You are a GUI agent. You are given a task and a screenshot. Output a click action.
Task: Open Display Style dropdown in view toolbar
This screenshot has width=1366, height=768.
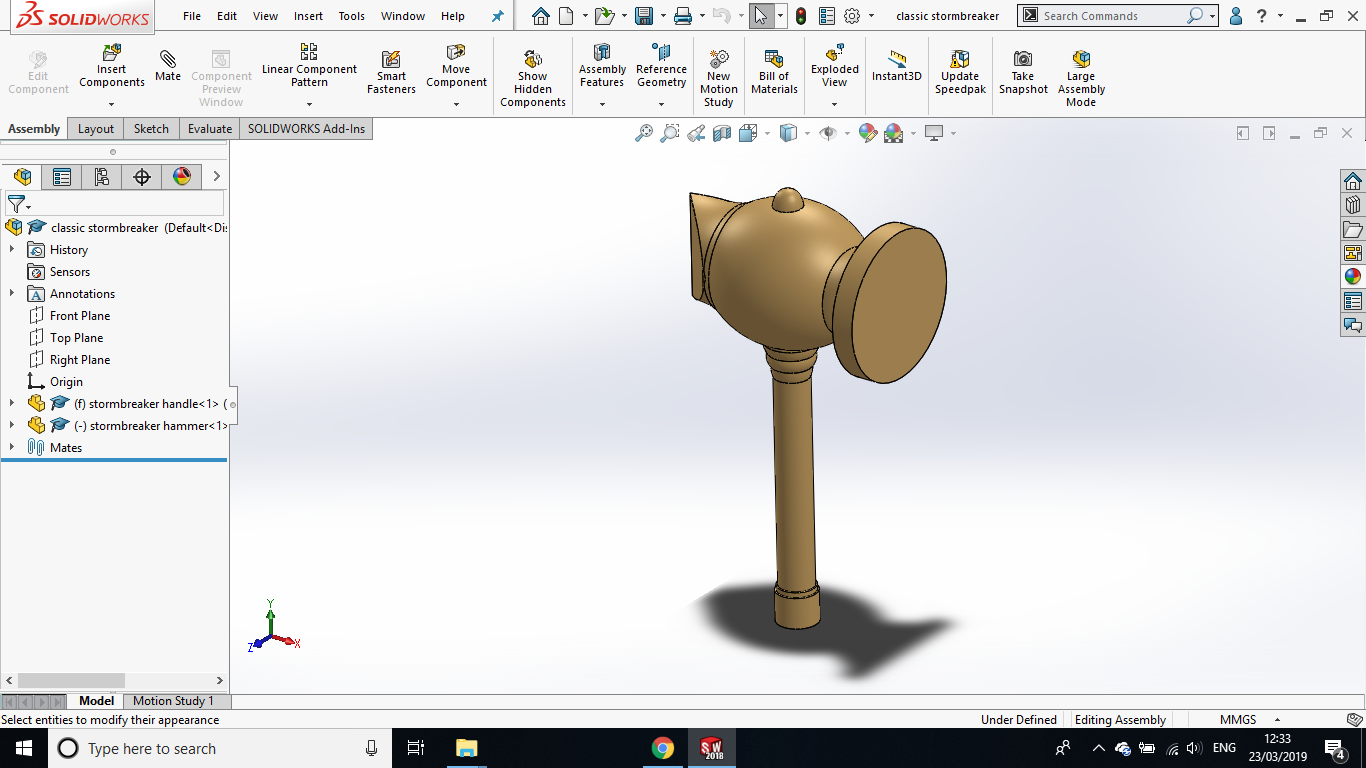click(808, 133)
